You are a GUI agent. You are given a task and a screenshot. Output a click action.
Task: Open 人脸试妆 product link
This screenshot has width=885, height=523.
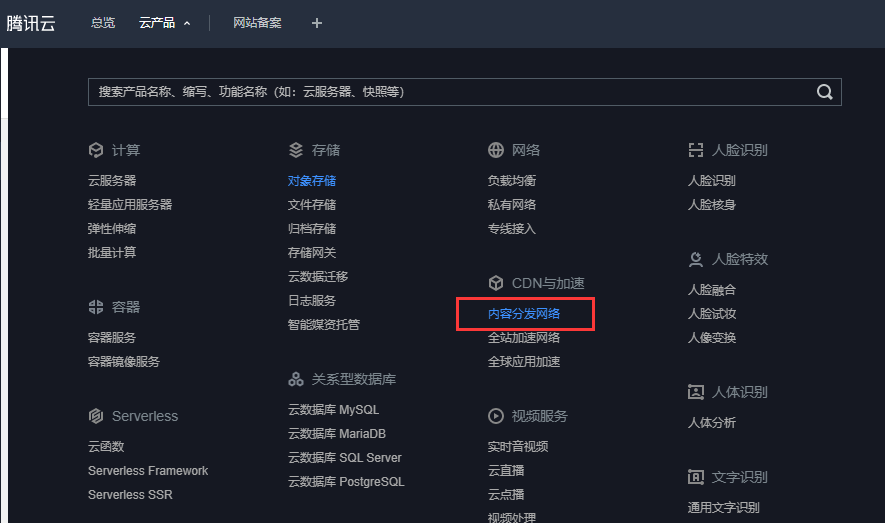(711, 314)
